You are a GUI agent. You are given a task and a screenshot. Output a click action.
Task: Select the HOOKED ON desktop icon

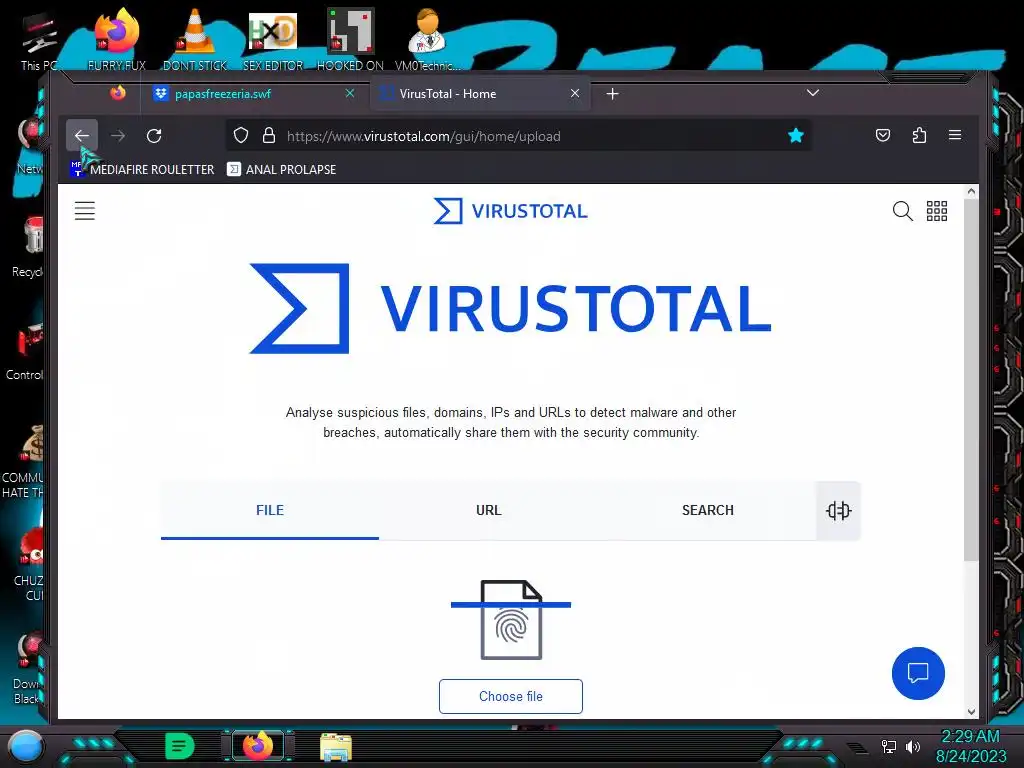(x=350, y=39)
